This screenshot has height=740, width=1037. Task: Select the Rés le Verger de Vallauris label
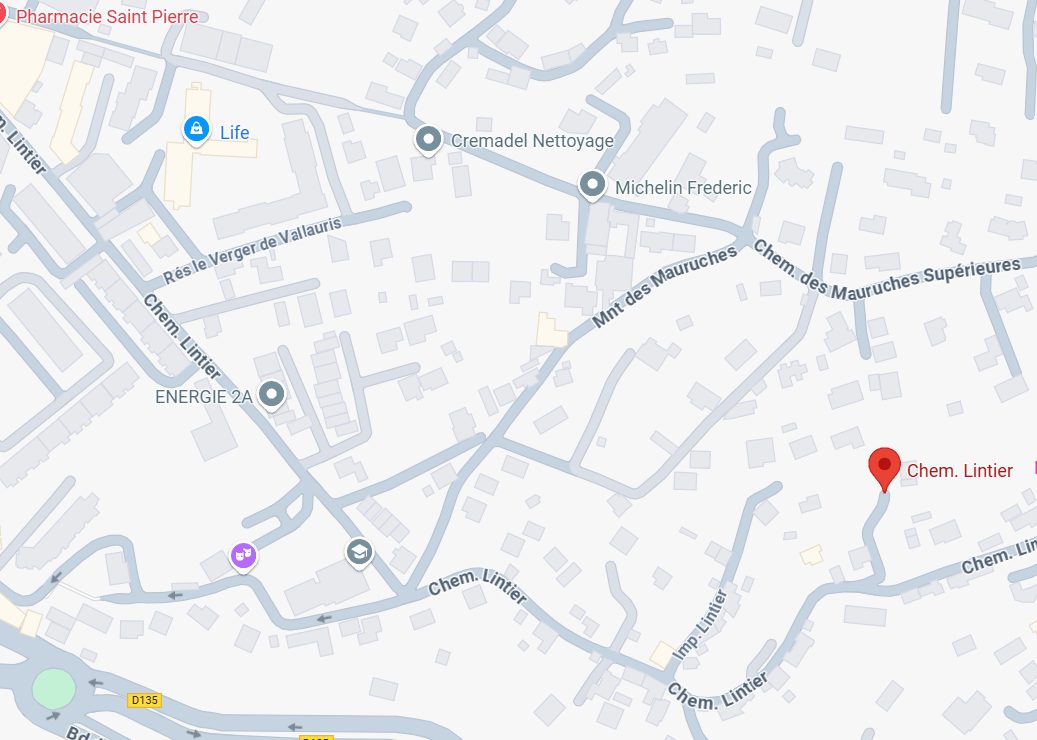[252, 250]
